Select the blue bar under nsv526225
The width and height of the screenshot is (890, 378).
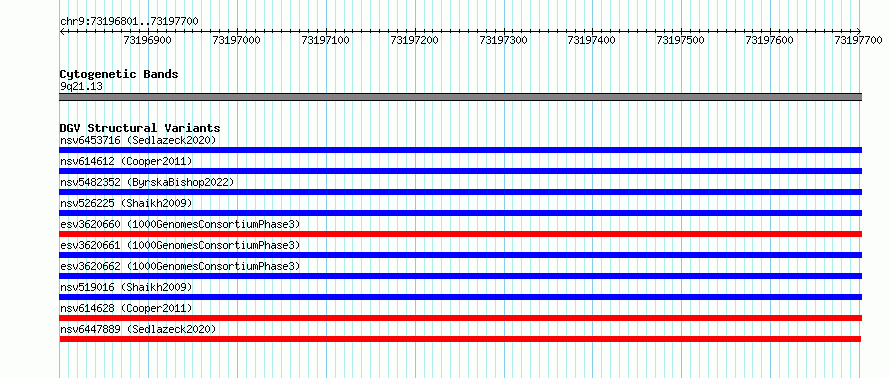point(461,213)
